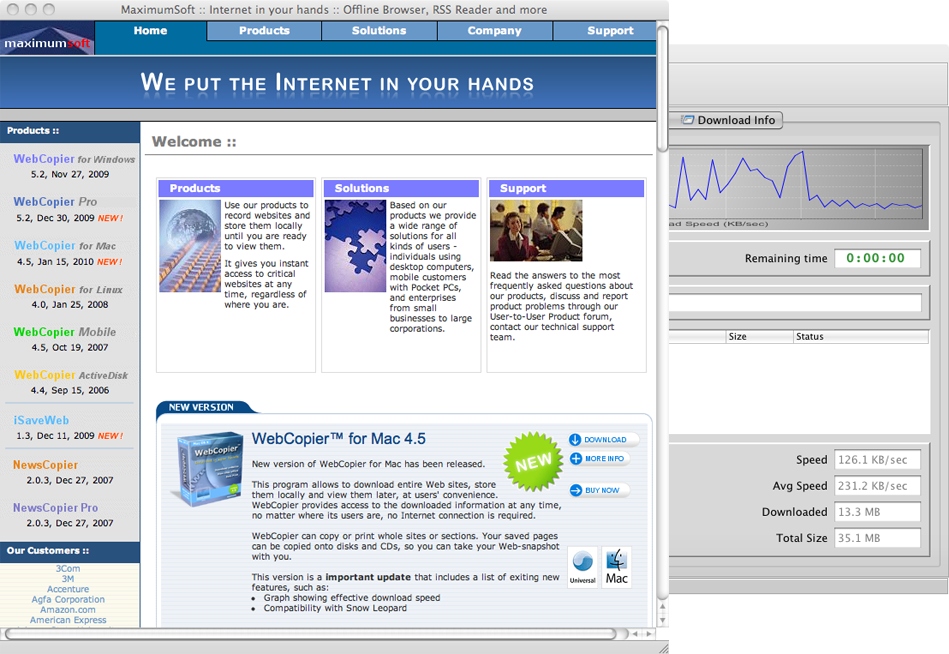
Task: Open WebCopier for Mac sidebar link
Action: pos(65,246)
